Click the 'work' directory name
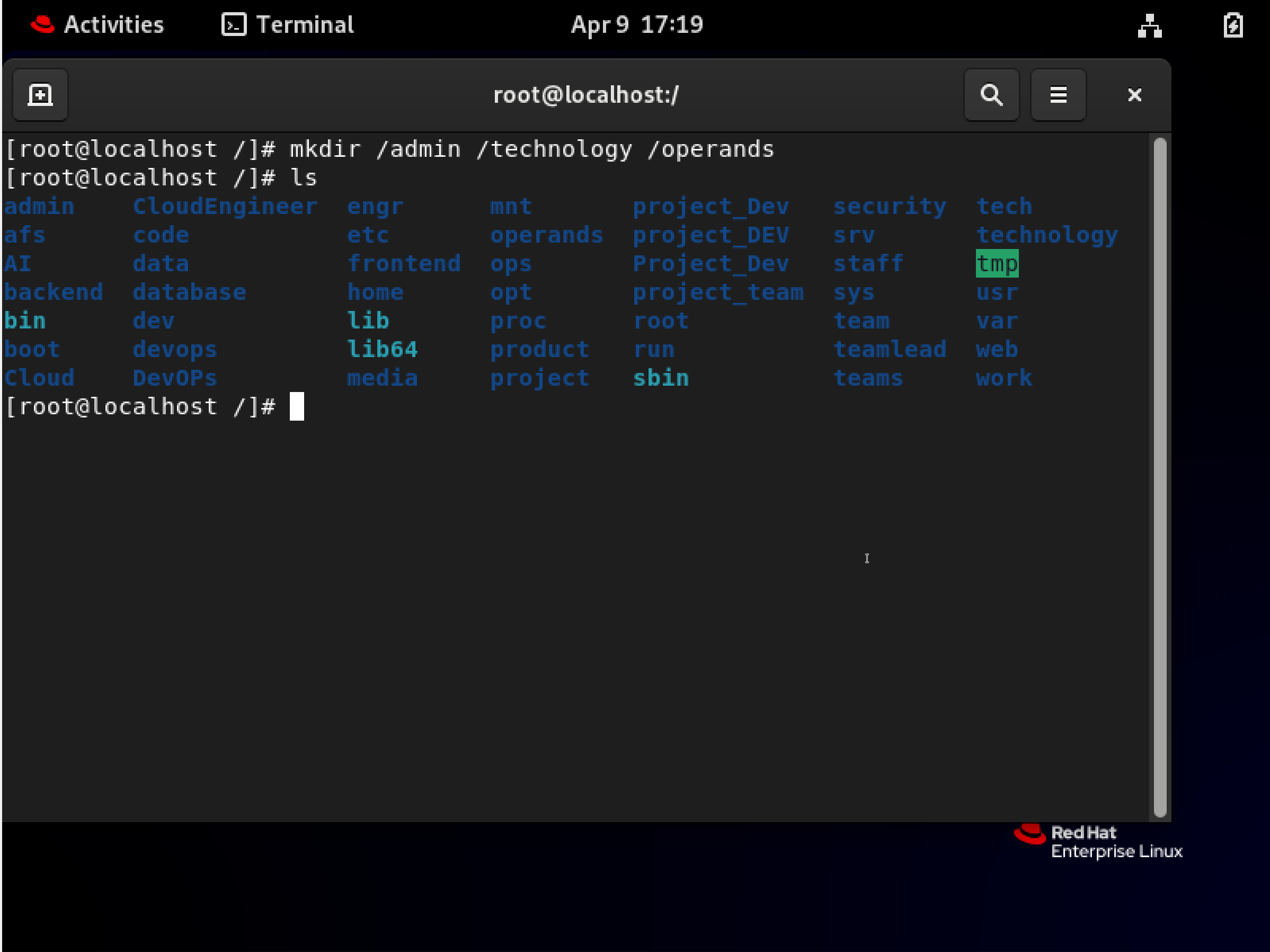Image resolution: width=1270 pixels, height=952 pixels. coord(1004,378)
